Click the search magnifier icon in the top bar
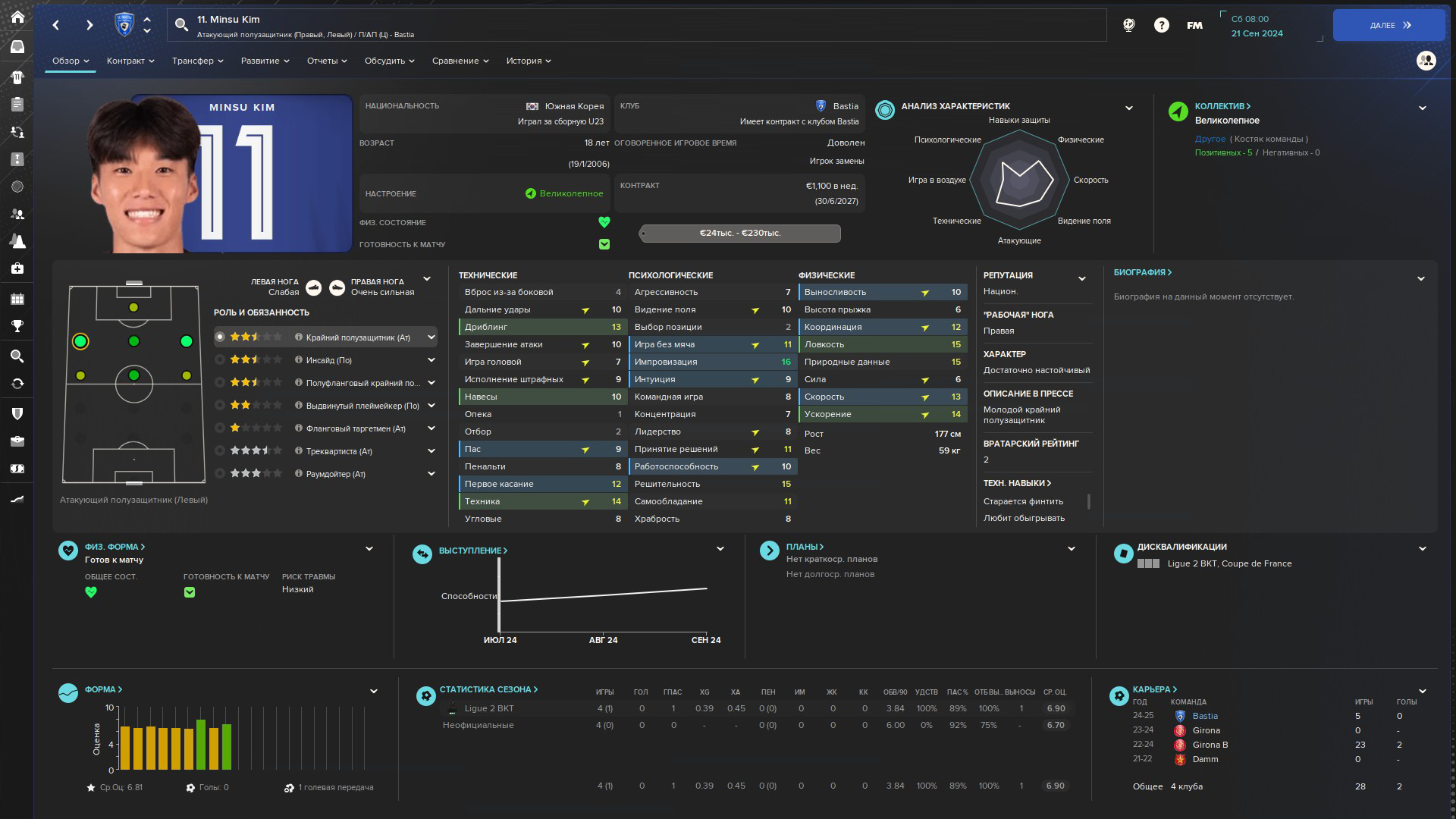 pyautogui.click(x=181, y=25)
